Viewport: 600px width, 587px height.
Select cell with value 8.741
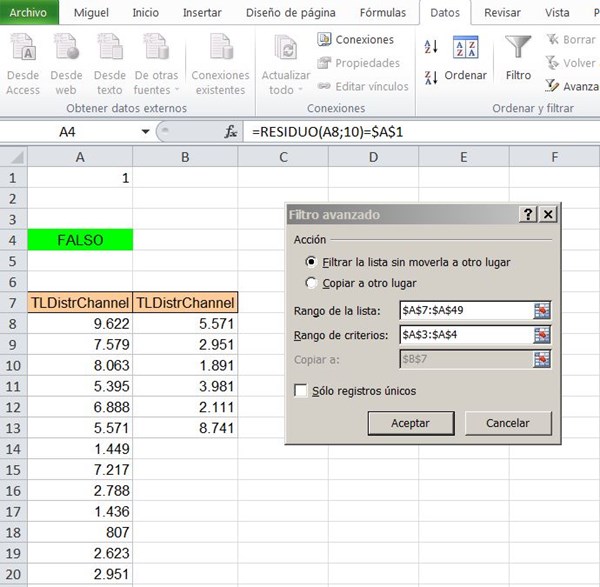(185, 428)
